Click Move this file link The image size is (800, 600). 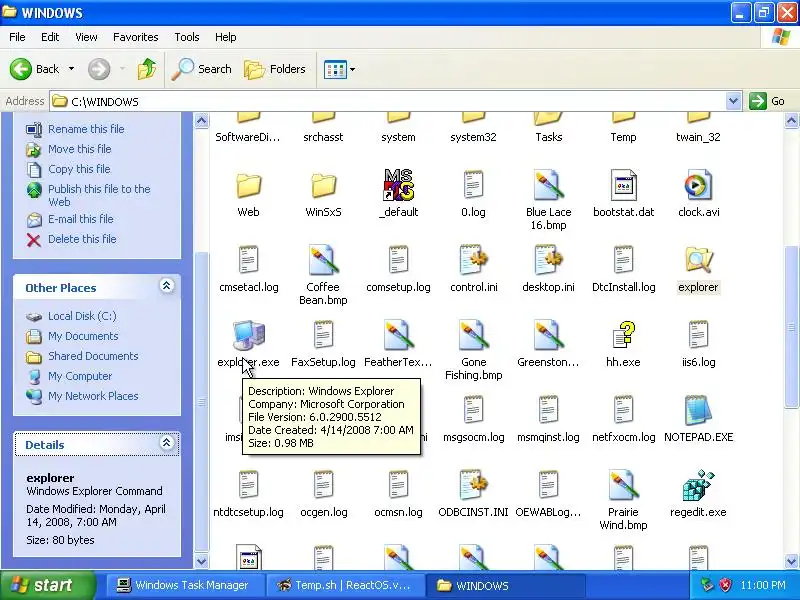(x=80, y=149)
